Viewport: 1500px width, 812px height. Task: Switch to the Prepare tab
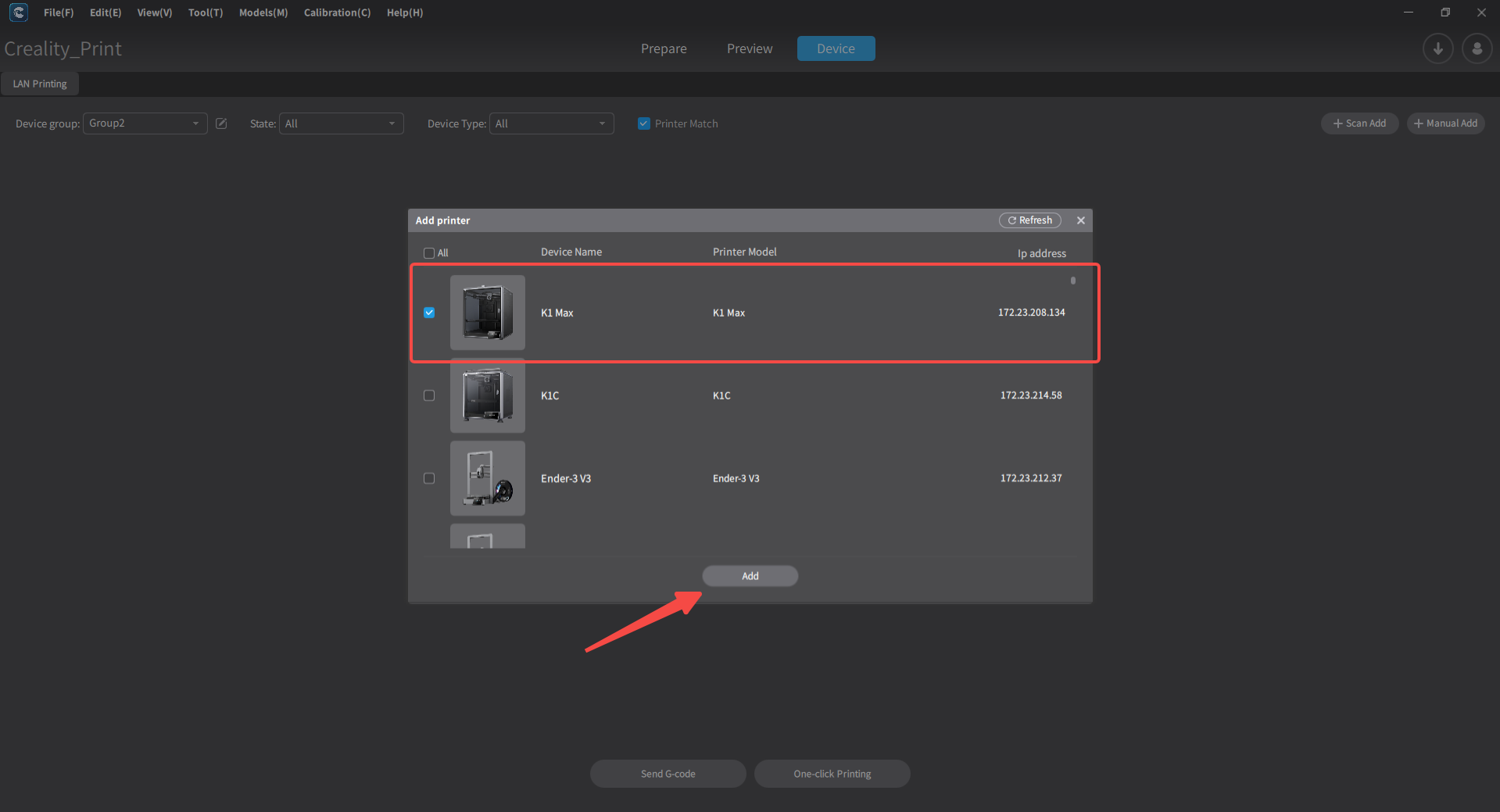(664, 48)
